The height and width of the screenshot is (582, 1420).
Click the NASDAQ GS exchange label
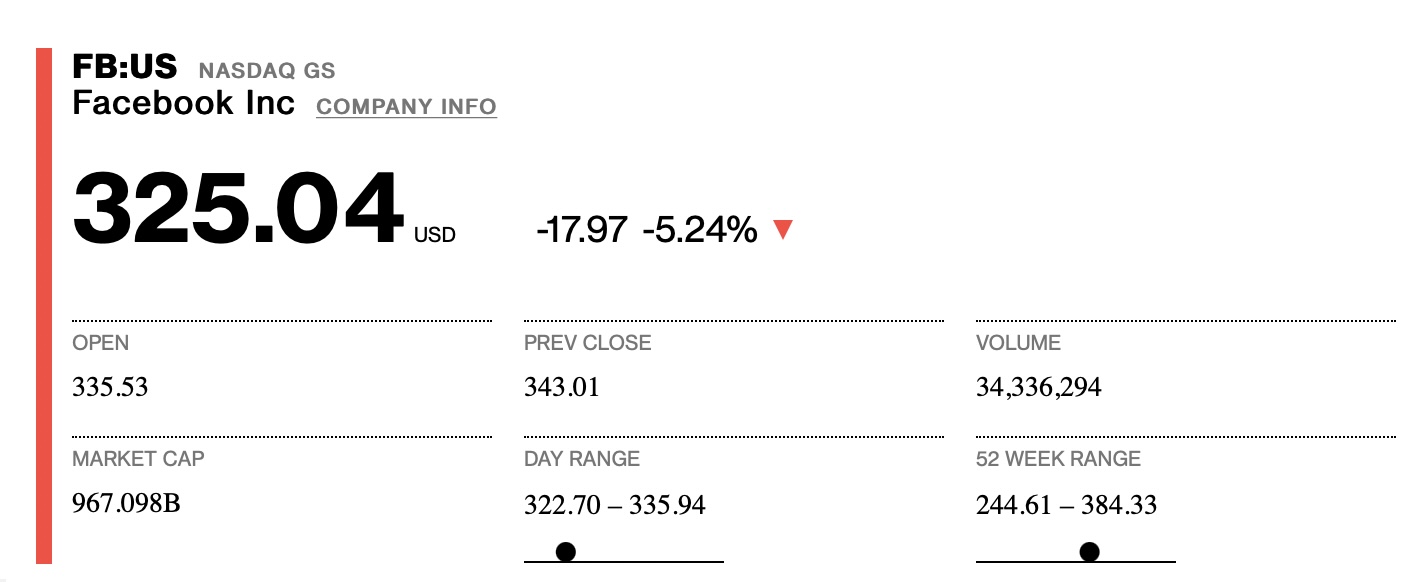267,71
